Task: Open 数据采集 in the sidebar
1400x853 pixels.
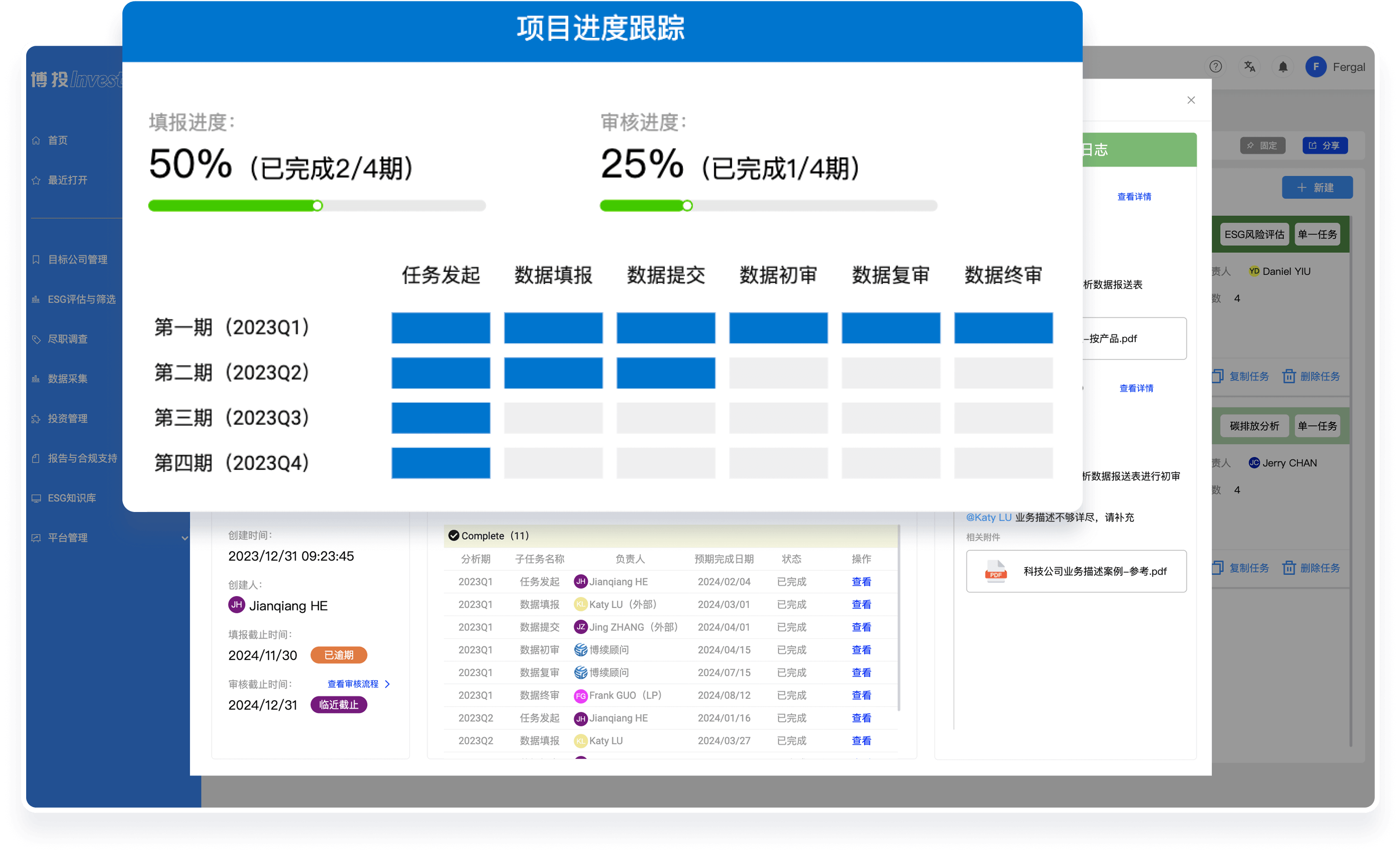Action: [67, 378]
